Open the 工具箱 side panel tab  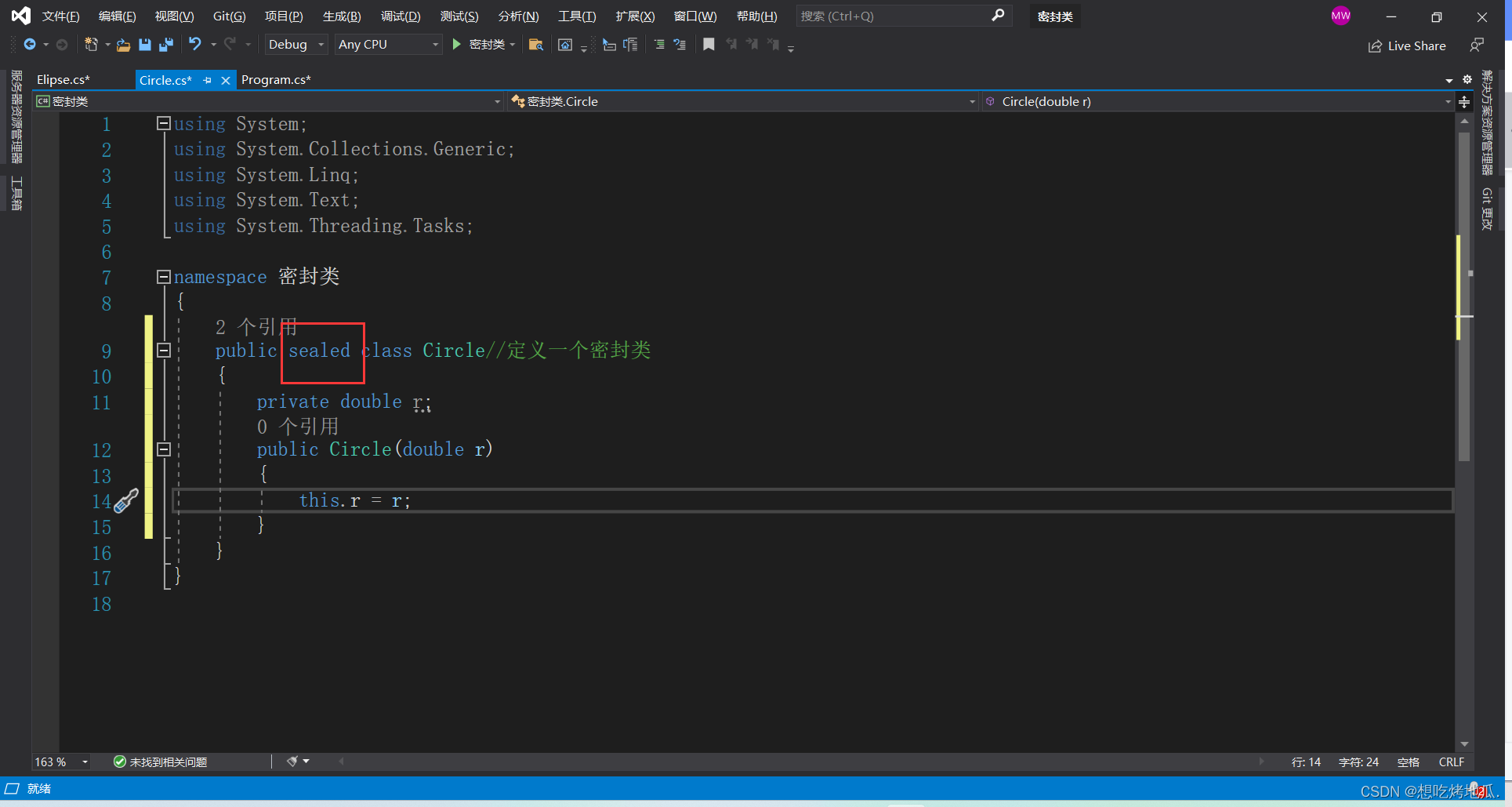[x=16, y=193]
